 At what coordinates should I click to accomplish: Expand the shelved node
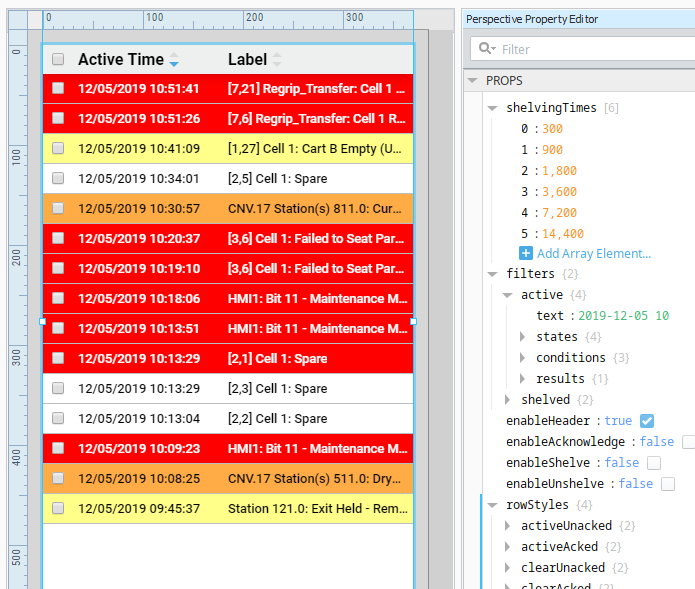508,400
